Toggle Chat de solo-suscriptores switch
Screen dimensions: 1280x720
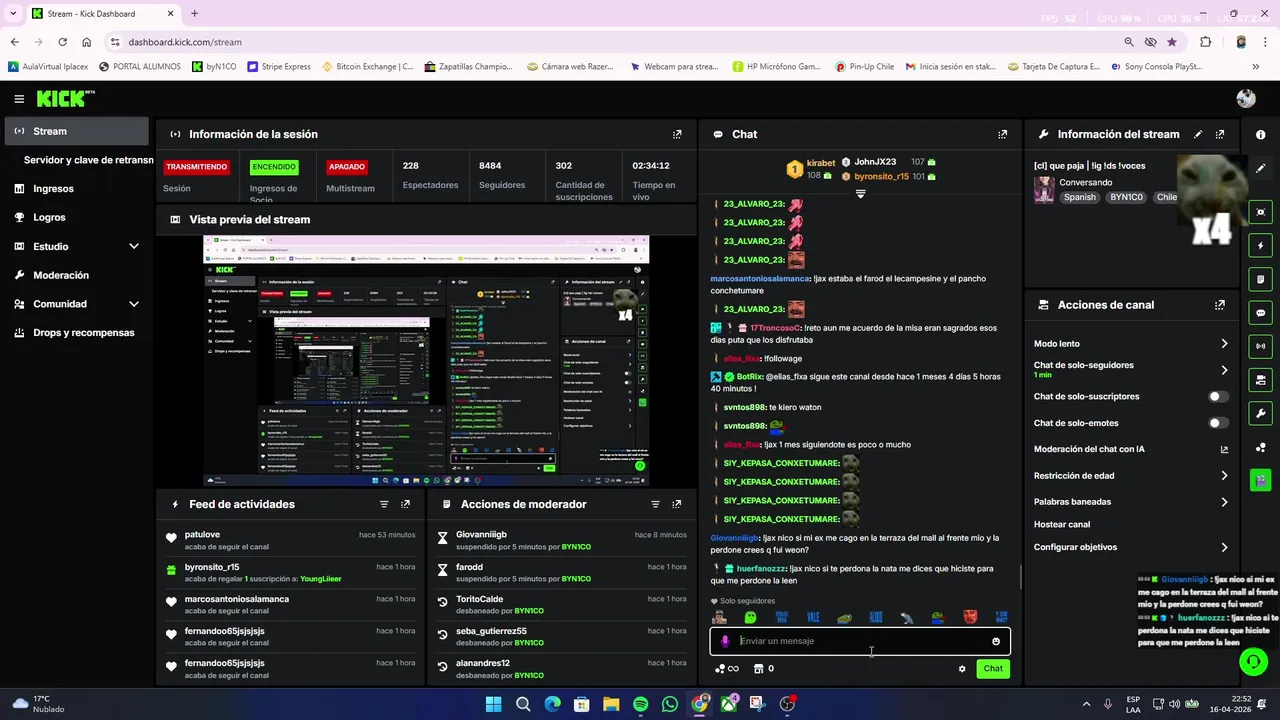click(1218, 397)
